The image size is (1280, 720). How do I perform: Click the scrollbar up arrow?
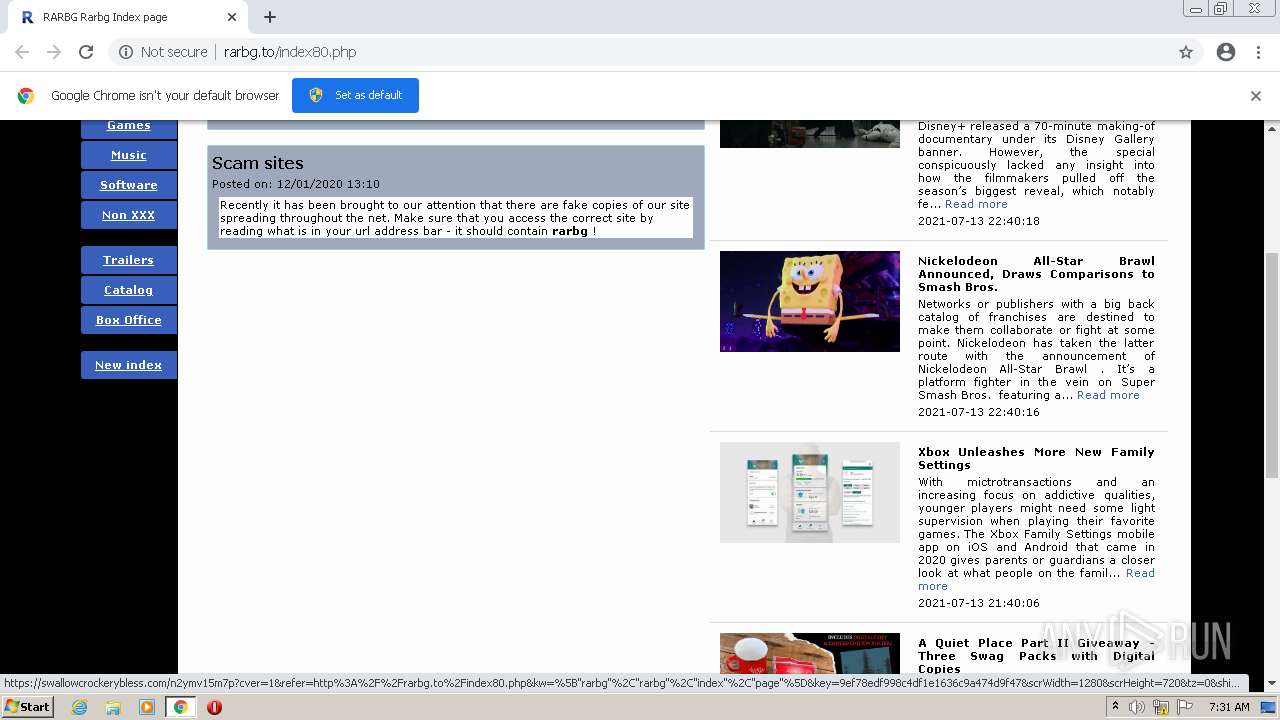pos(1272,128)
